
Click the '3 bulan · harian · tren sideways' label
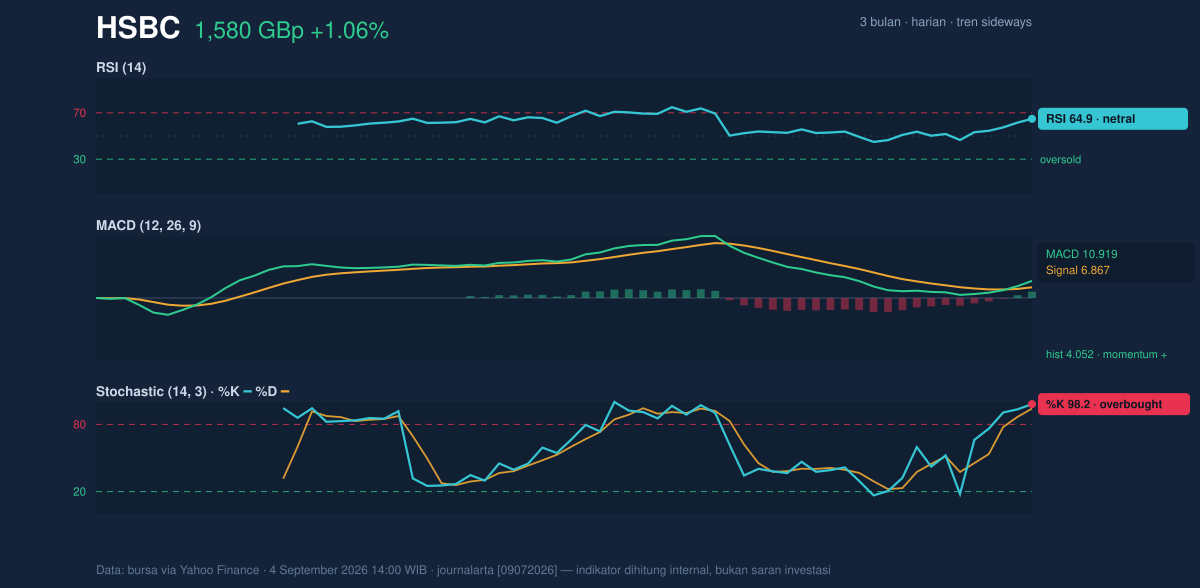pyautogui.click(x=945, y=22)
